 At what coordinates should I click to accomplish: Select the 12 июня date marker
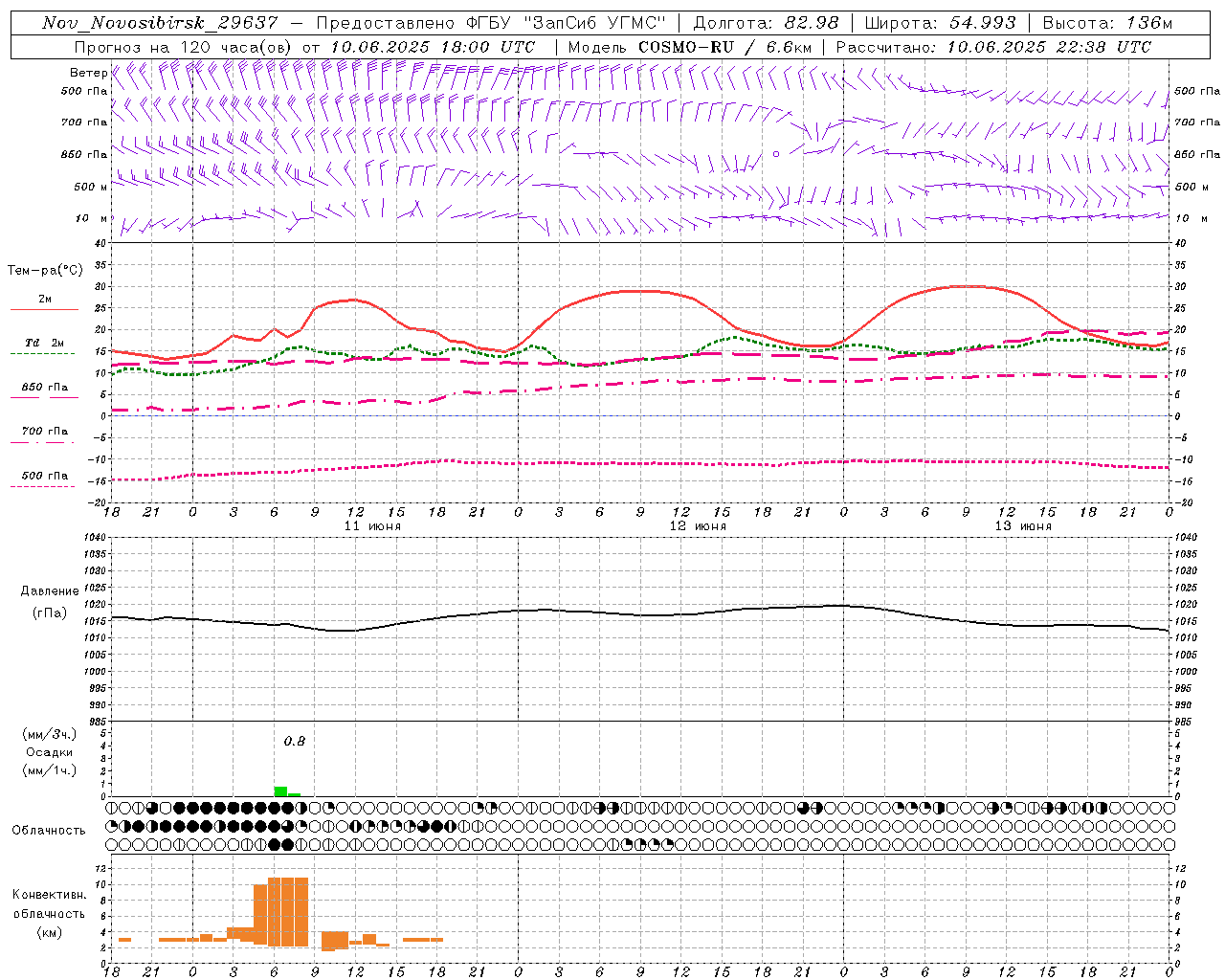698,526
